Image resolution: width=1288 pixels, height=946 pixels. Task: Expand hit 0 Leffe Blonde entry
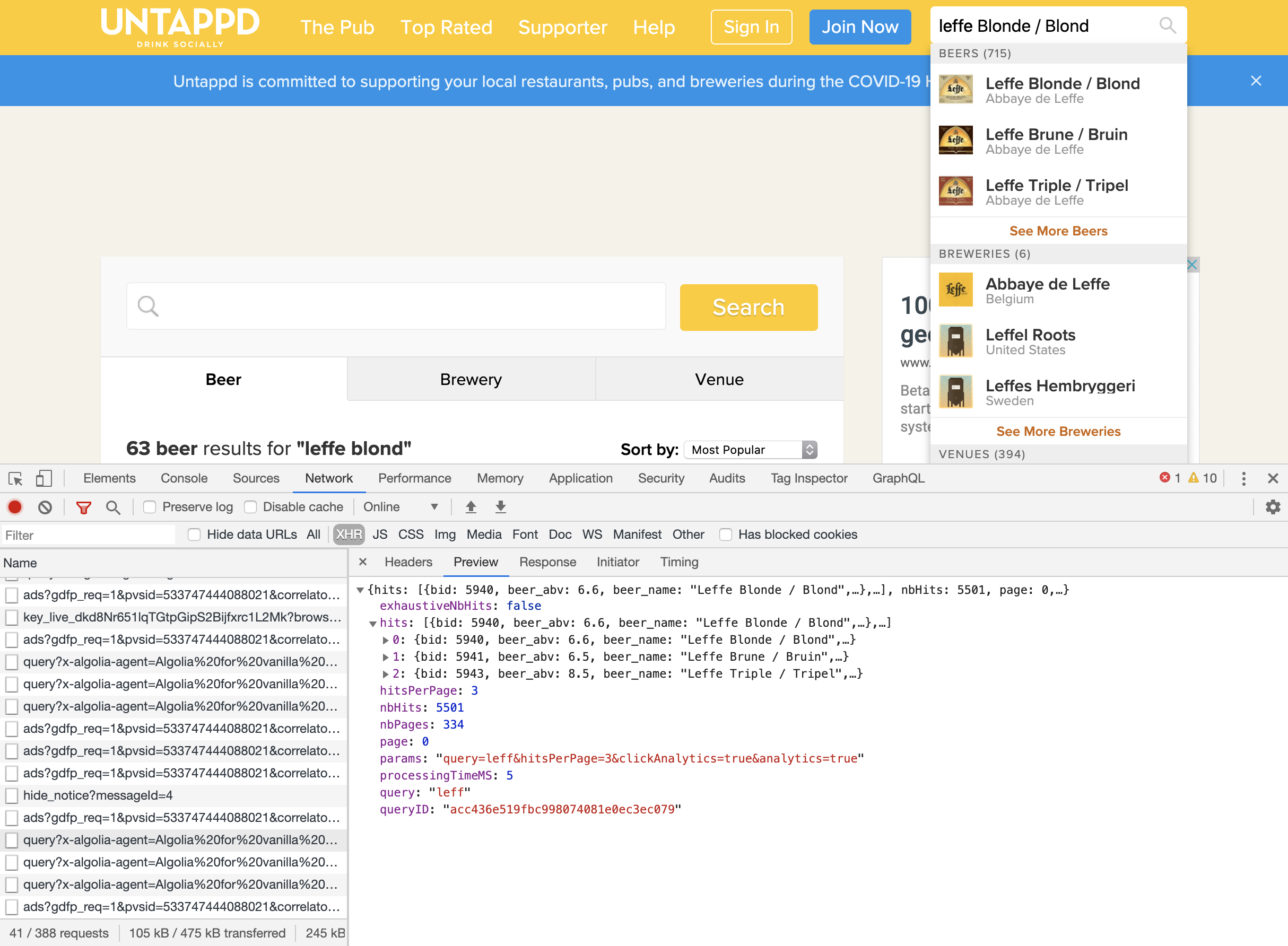(x=386, y=640)
